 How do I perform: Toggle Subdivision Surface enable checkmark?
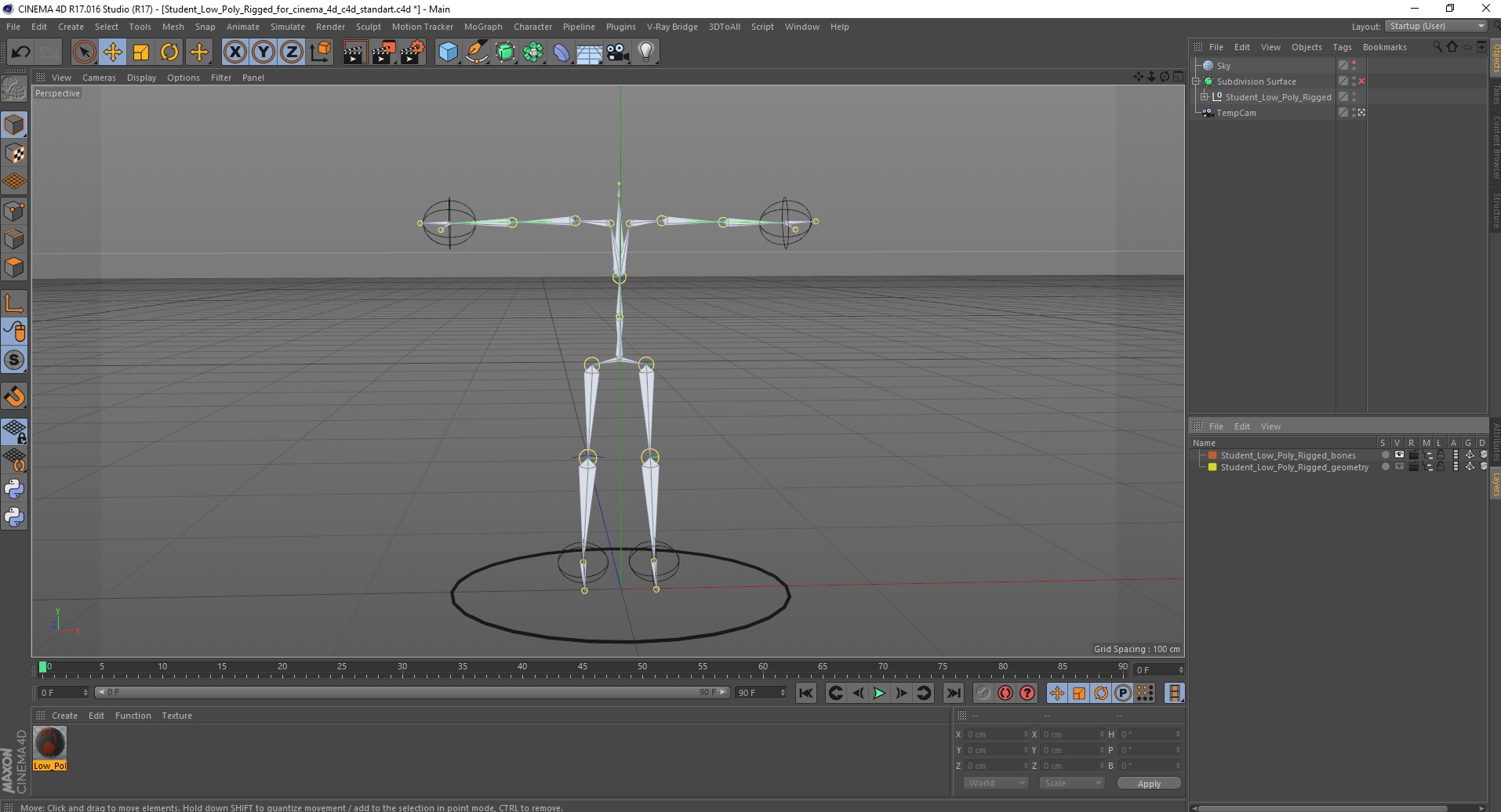coord(1362,82)
